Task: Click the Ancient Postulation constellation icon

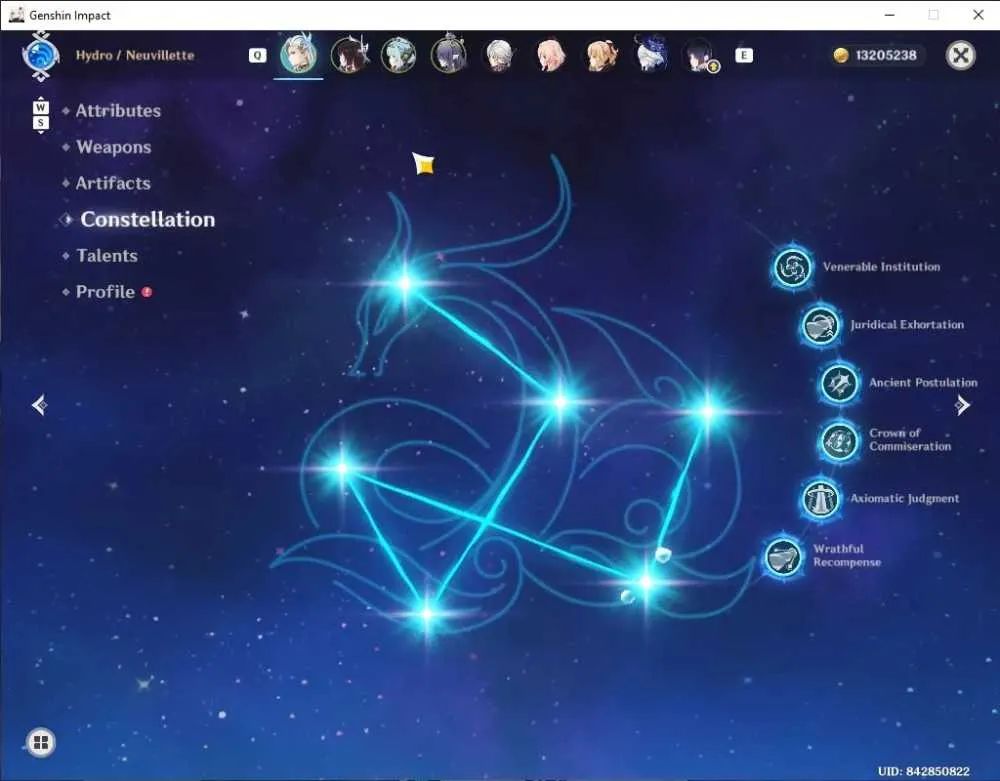Action: pyautogui.click(x=839, y=383)
